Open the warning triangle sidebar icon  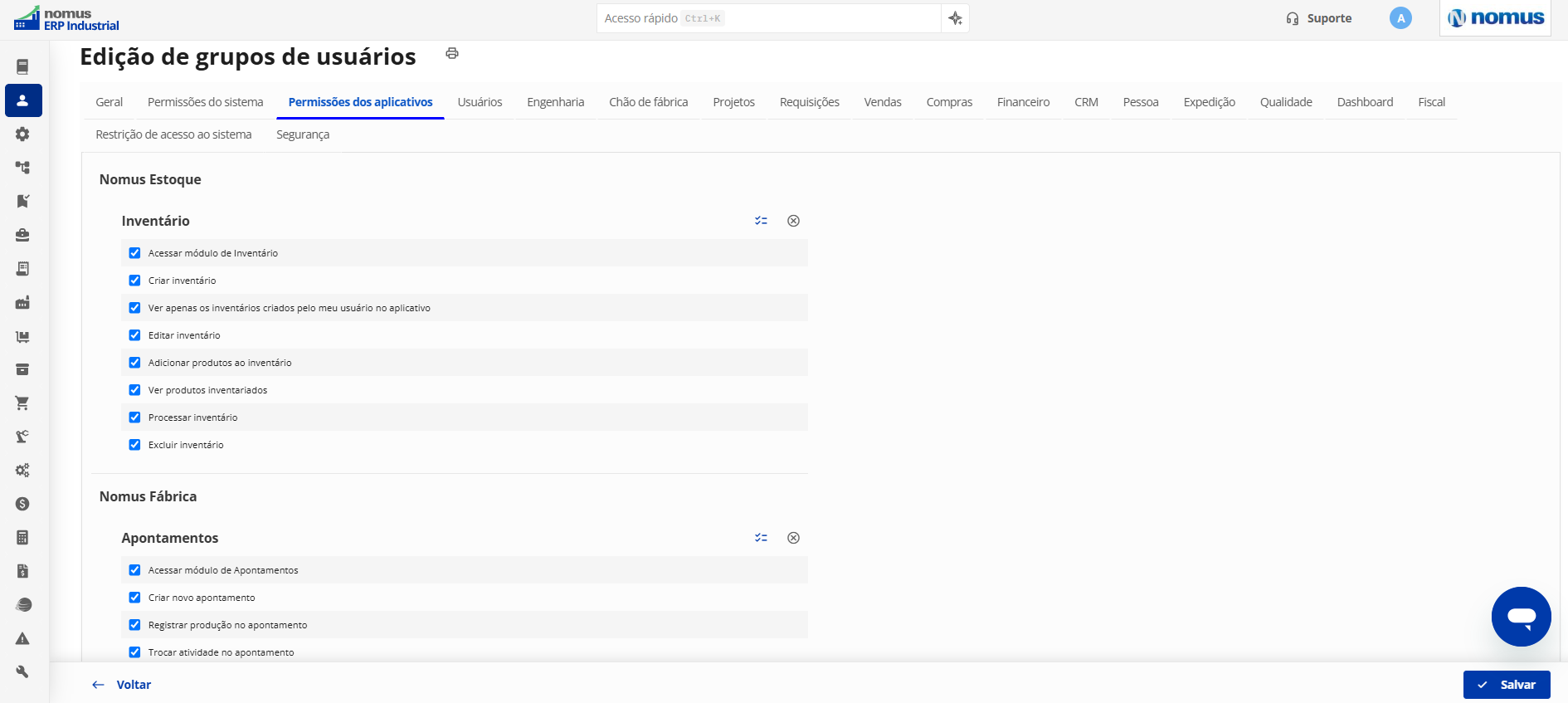22,638
